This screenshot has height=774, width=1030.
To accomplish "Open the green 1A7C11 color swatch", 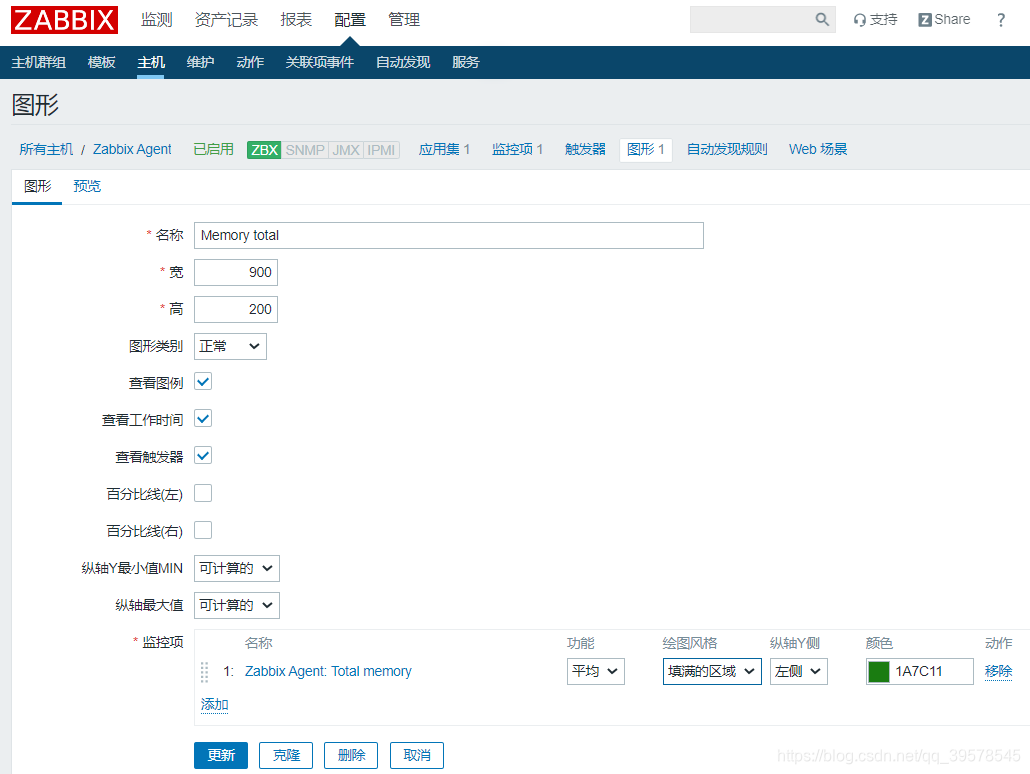I will pos(878,672).
